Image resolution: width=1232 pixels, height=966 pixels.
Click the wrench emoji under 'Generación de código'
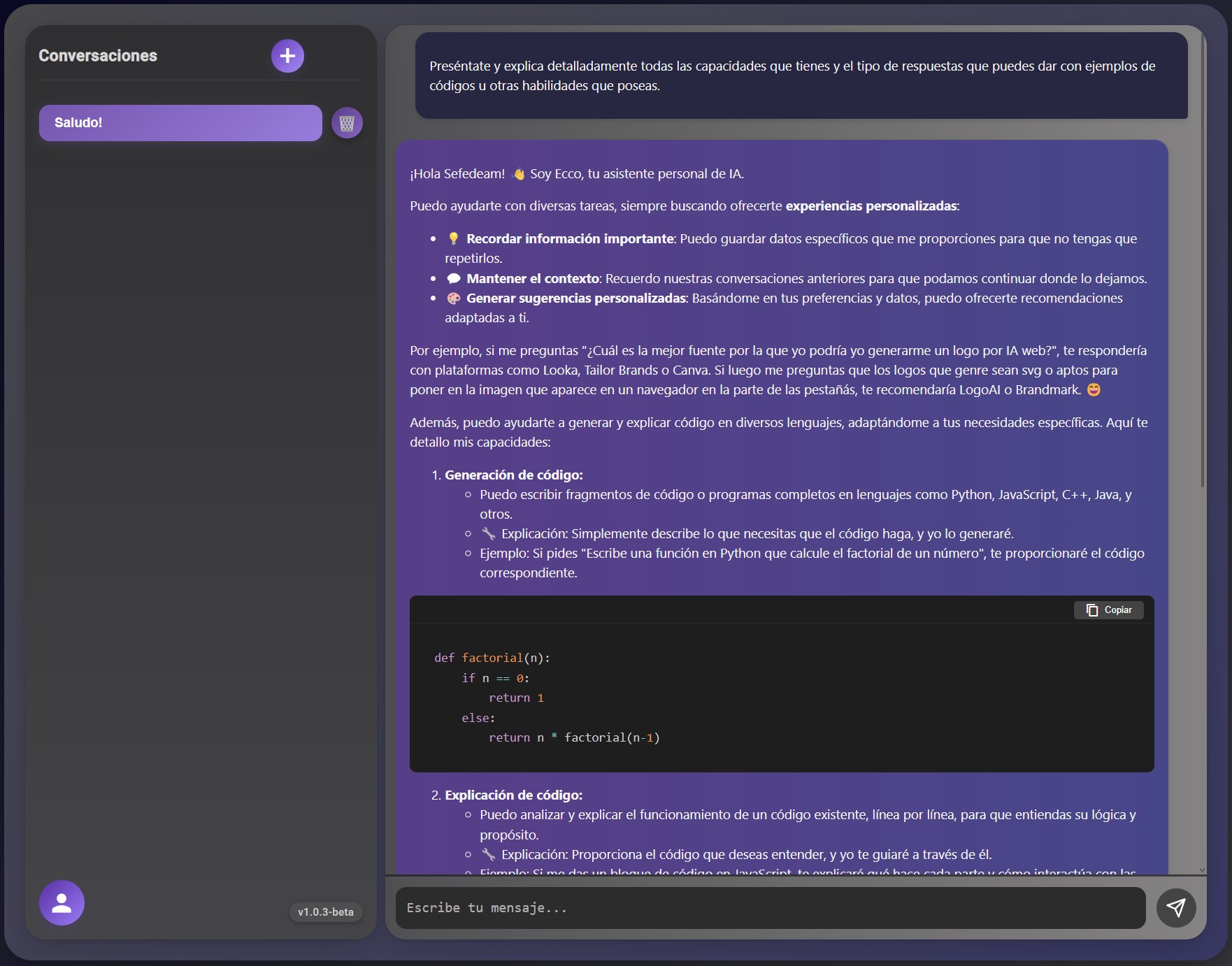pos(488,534)
